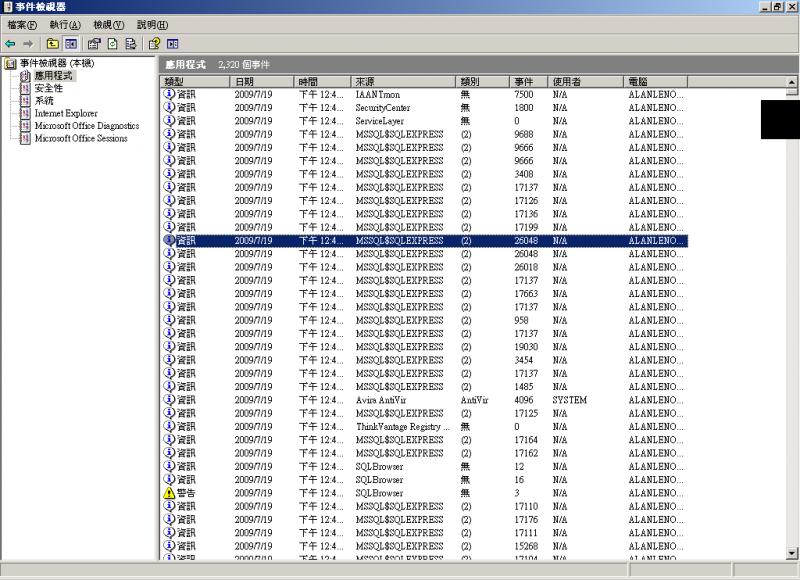
Task: Open Properties via toolbar icon
Action: click(93, 44)
